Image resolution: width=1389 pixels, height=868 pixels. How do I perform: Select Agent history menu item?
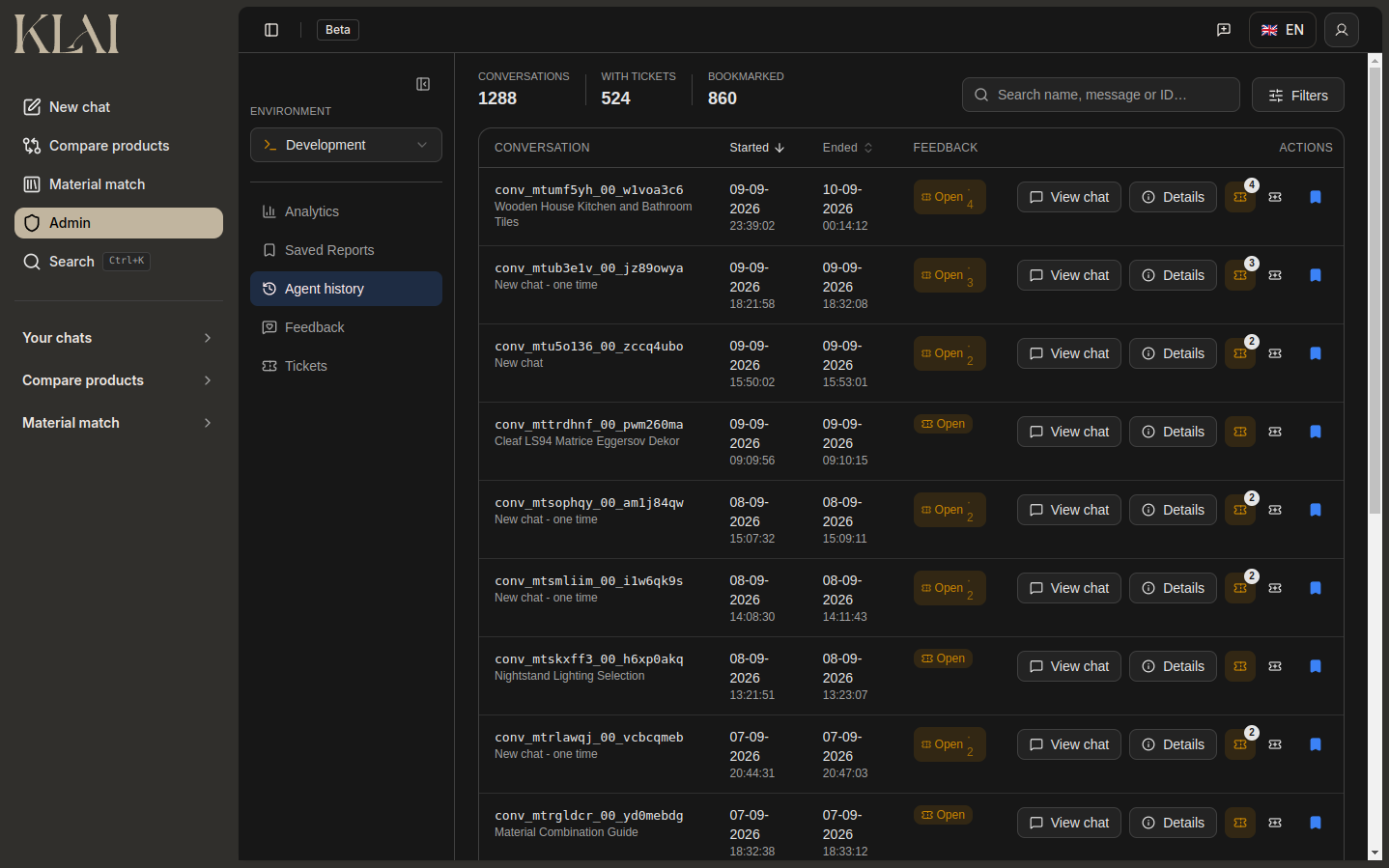coord(346,289)
